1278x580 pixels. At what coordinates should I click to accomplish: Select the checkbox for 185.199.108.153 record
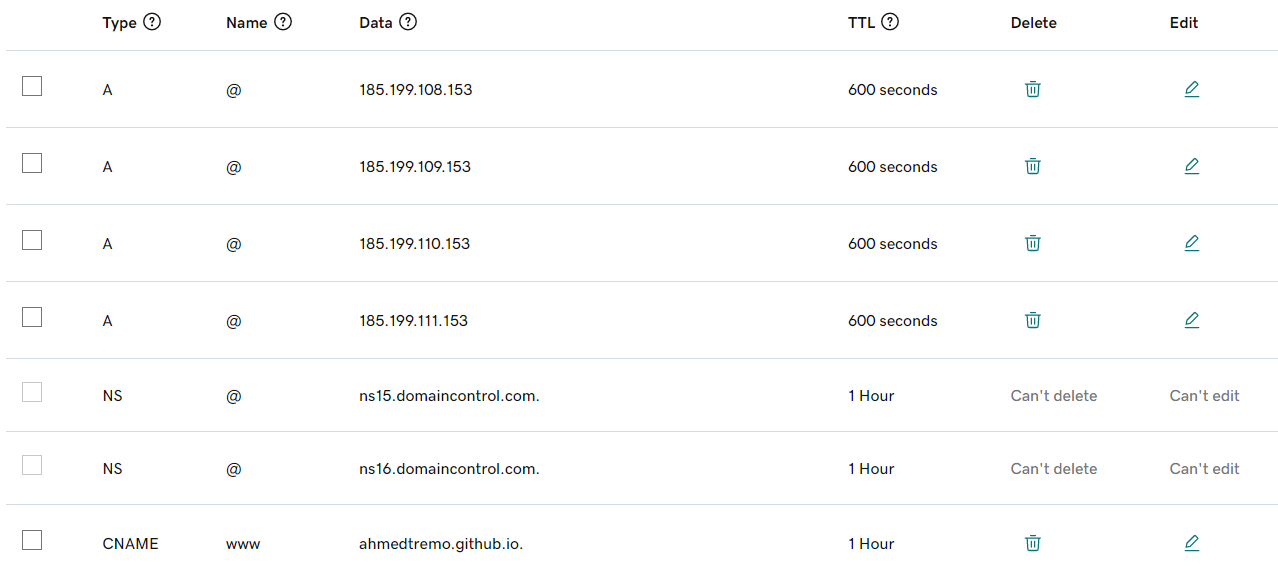point(32,86)
